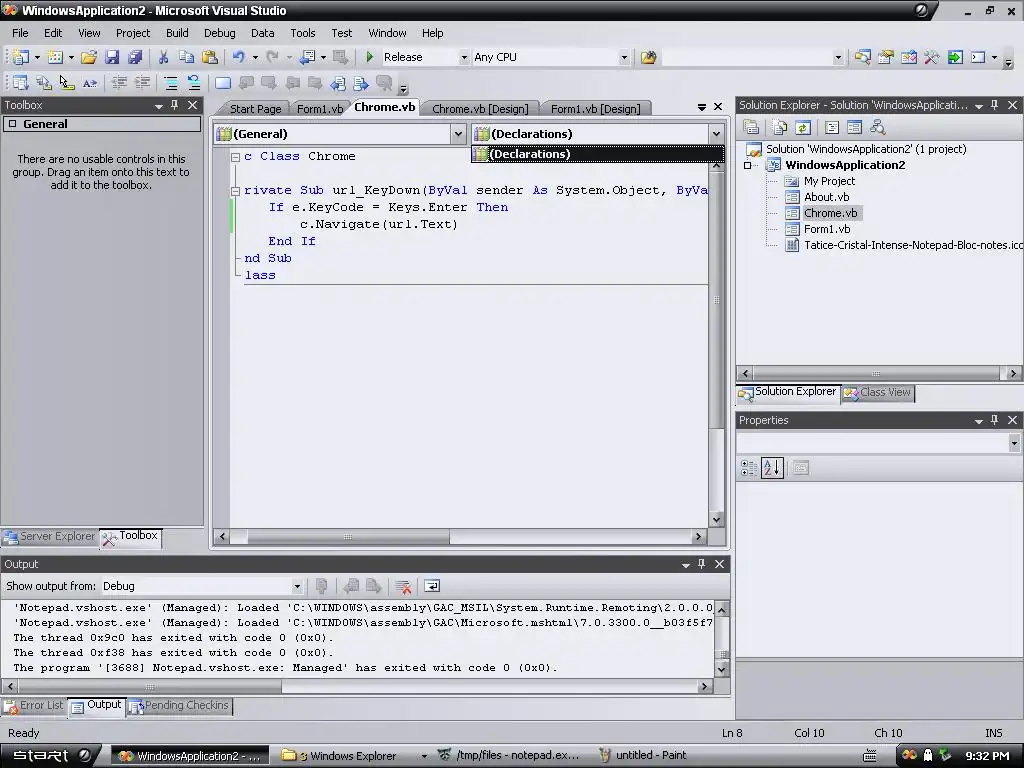Open Show output from Debug dropdown
1024x768 pixels.
point(296,586)
